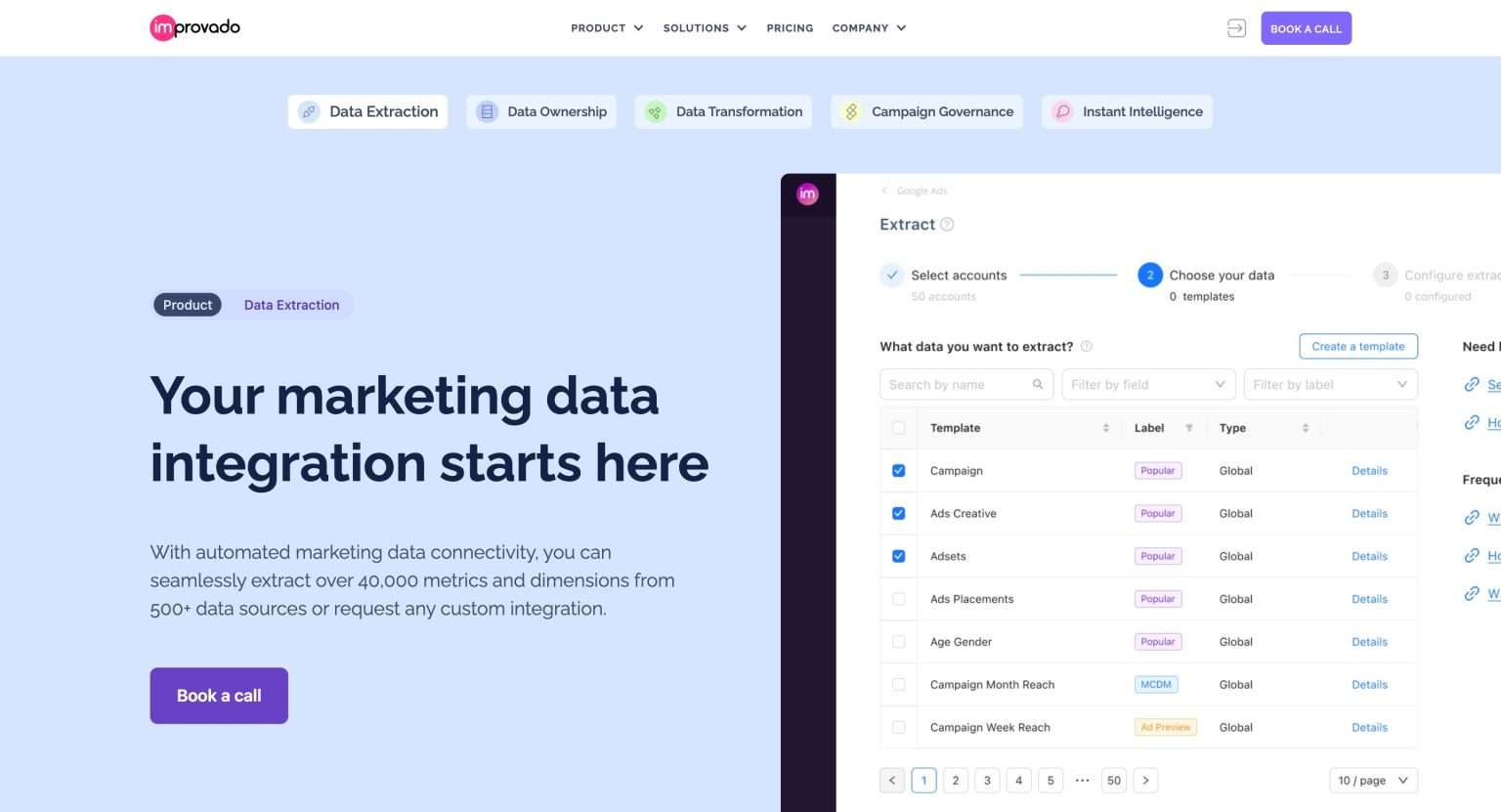1501x812 pixels.
Task: Toggle the select-all checkbox in table header
Action: coord(898,427)
